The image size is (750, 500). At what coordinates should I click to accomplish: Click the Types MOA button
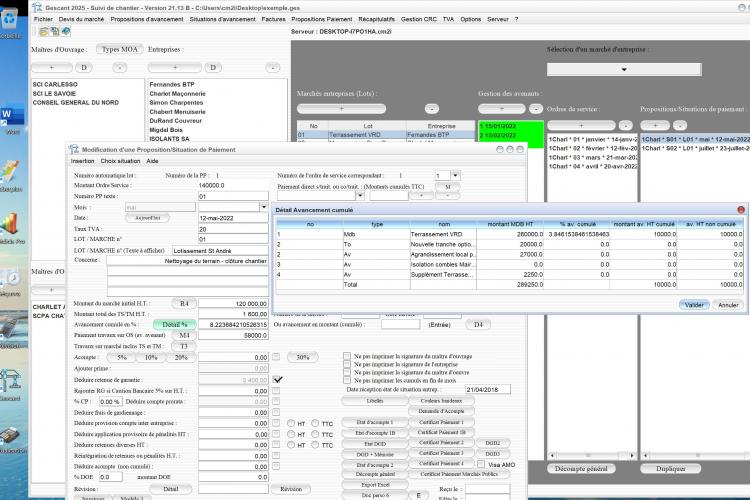click(x=120, y=49)
